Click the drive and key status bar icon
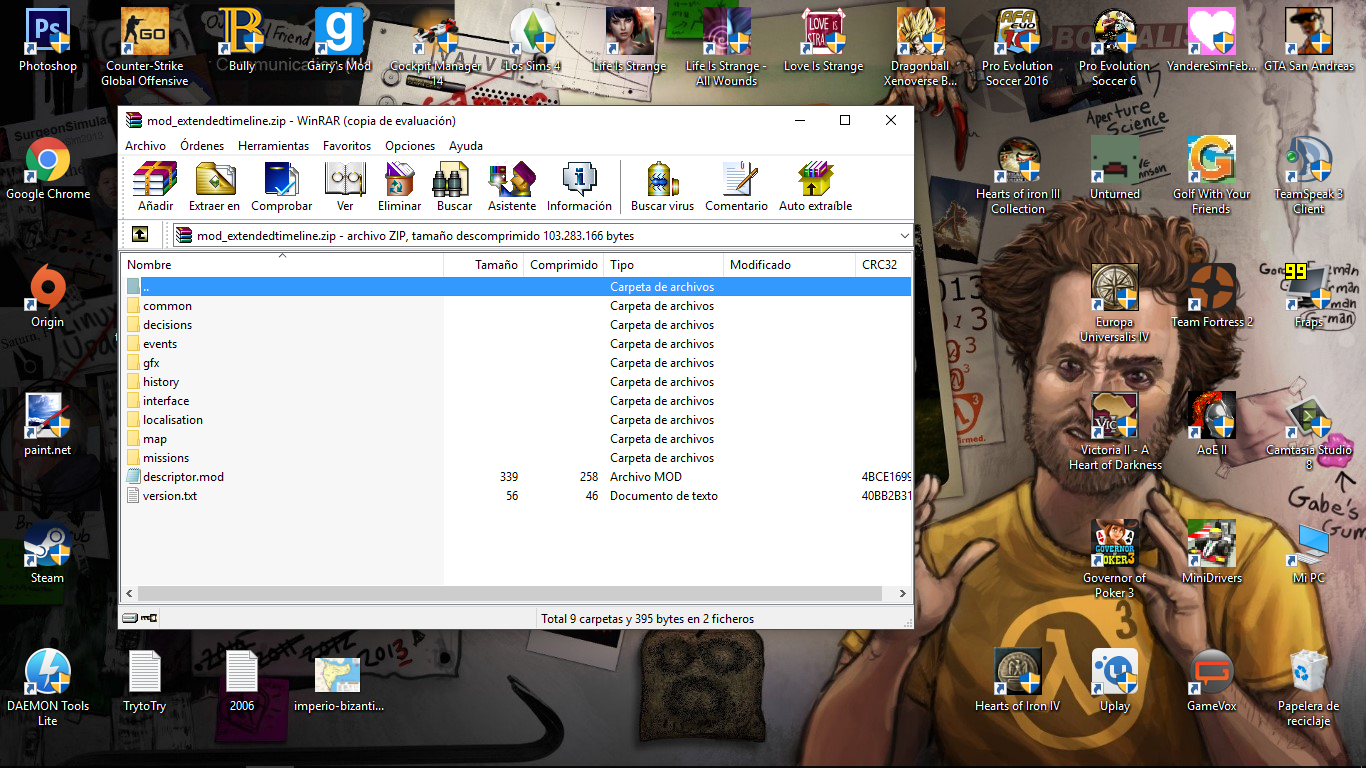This screenshot has height=768, width=1366. pyautogui.click(x=140, y=618)
